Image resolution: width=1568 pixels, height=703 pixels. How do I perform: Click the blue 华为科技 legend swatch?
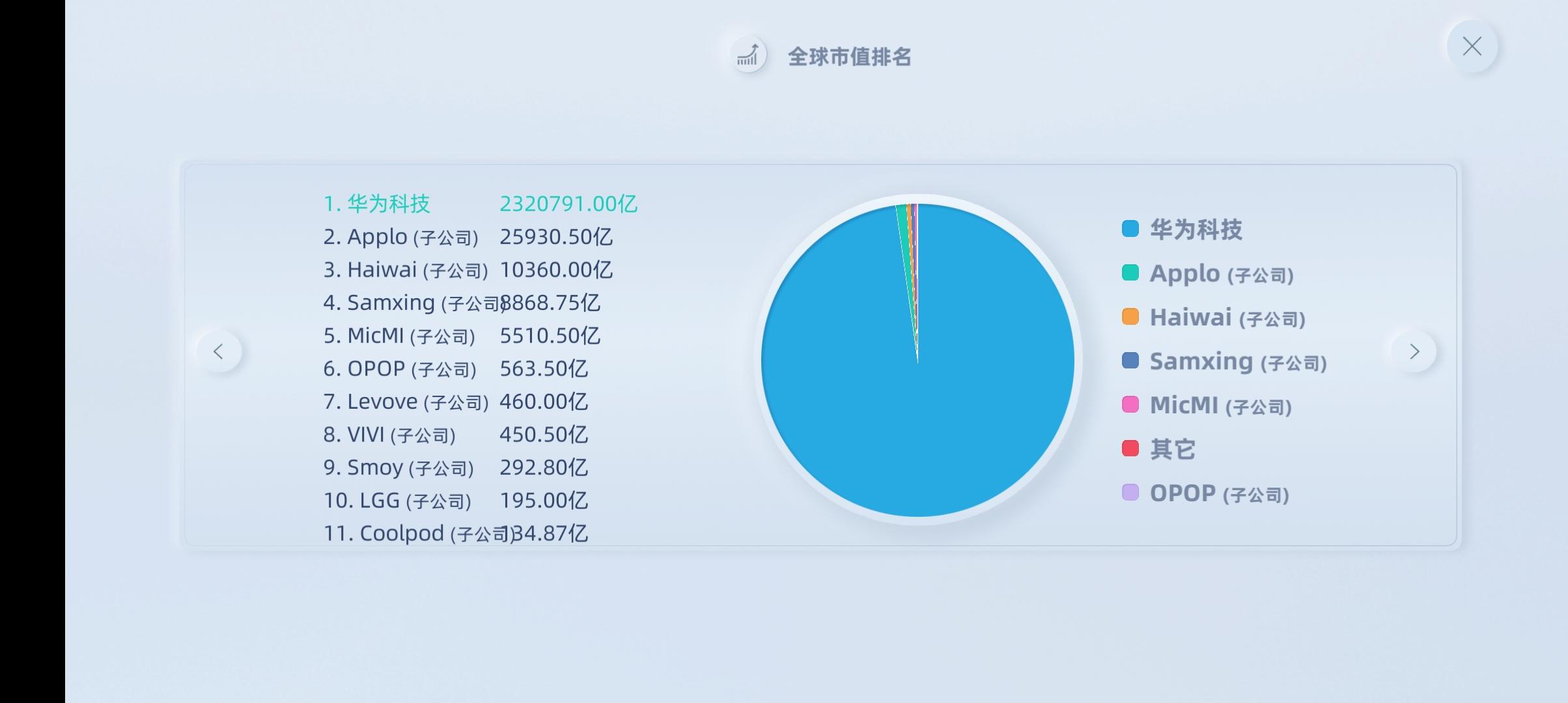[x=1130, y=229]
